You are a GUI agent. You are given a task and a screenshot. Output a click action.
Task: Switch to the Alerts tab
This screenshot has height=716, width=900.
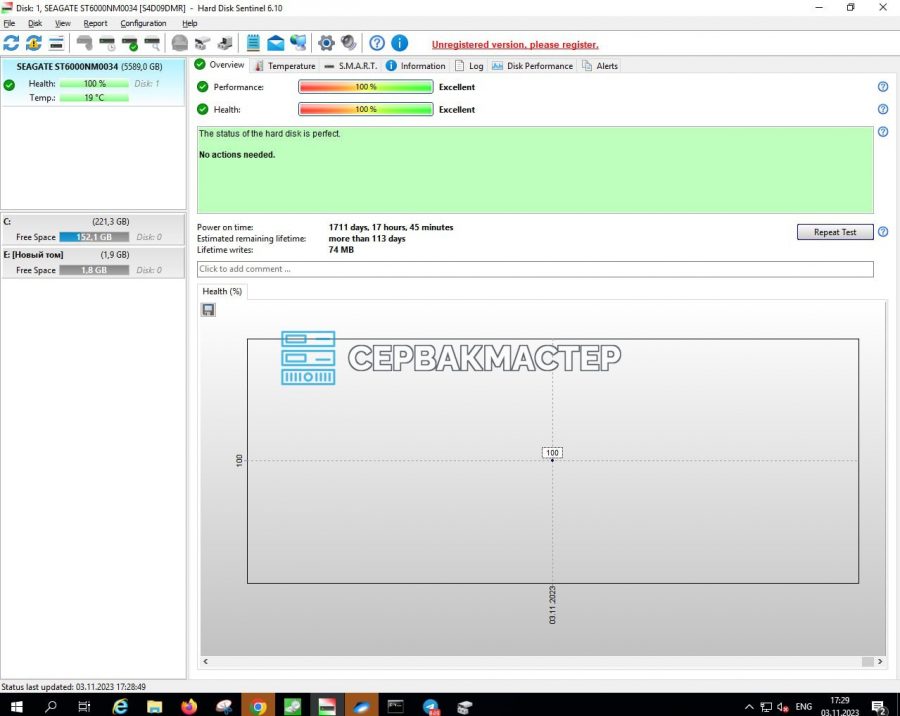[x=600, y=66]
